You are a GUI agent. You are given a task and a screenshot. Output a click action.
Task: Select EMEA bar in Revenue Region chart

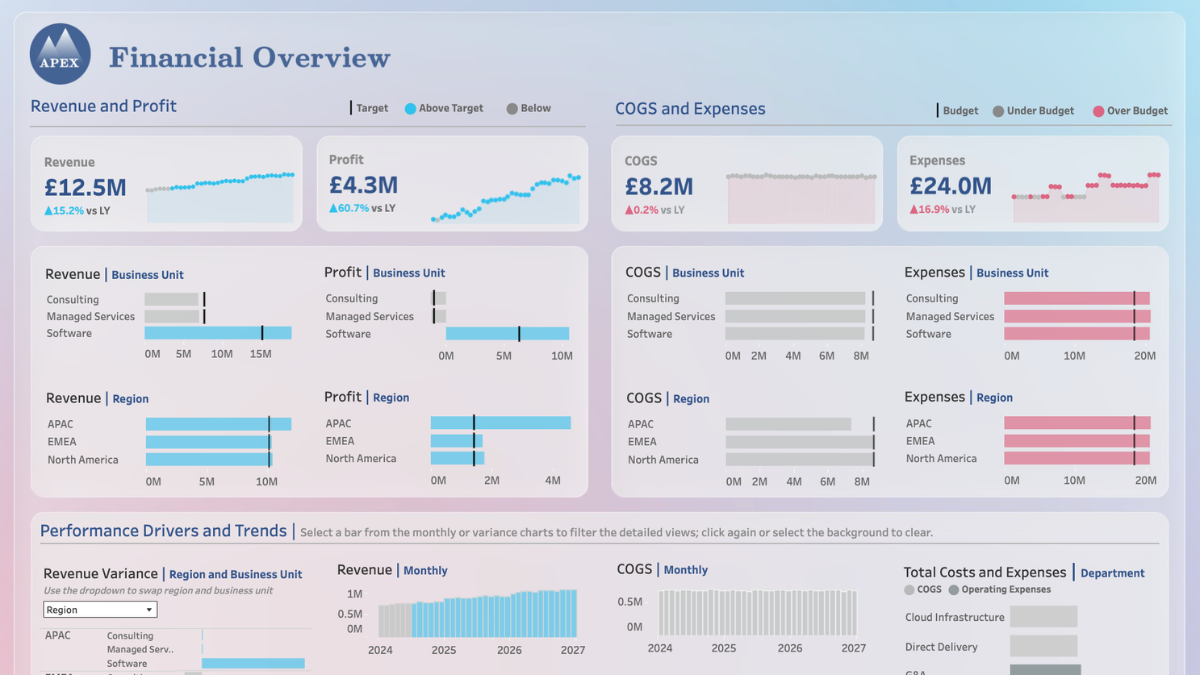click(208, 441)
